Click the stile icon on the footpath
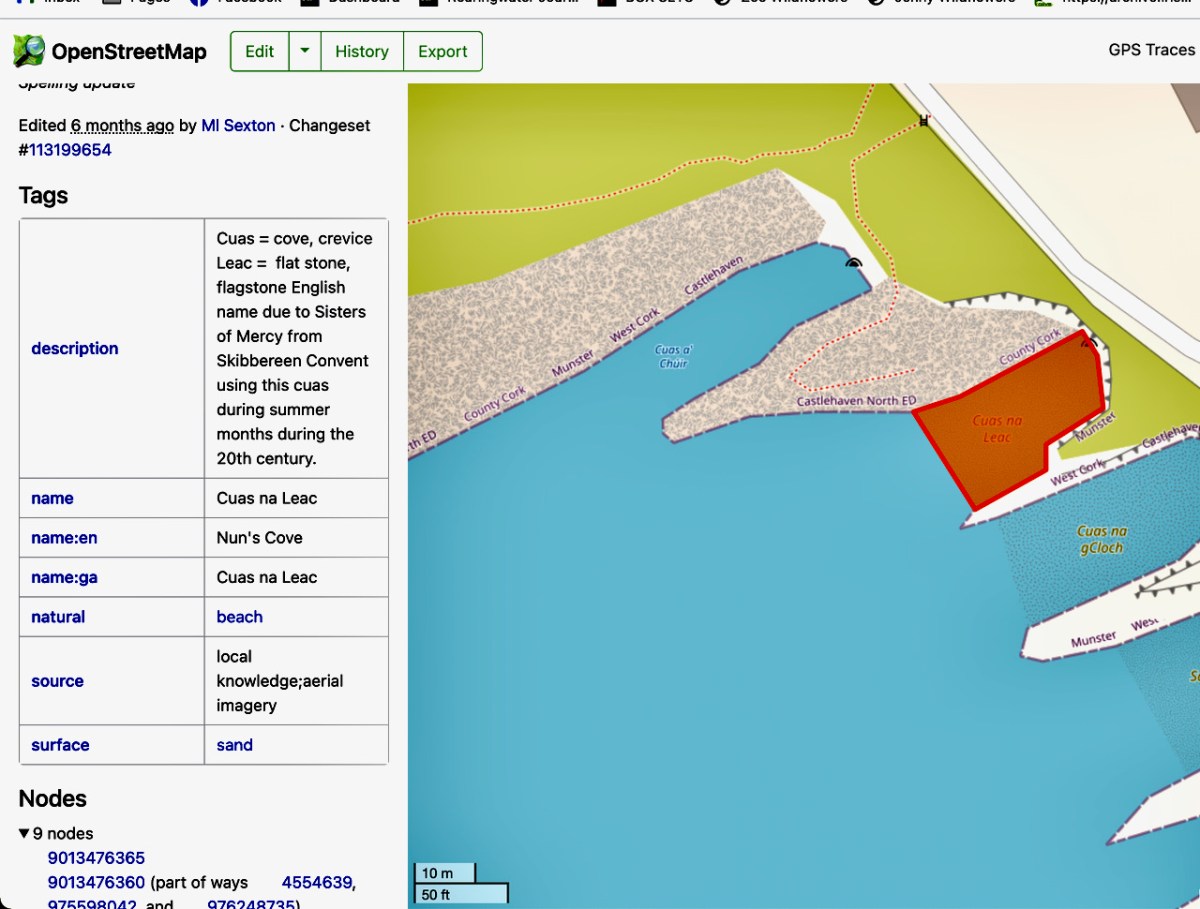 click(924, 121)
